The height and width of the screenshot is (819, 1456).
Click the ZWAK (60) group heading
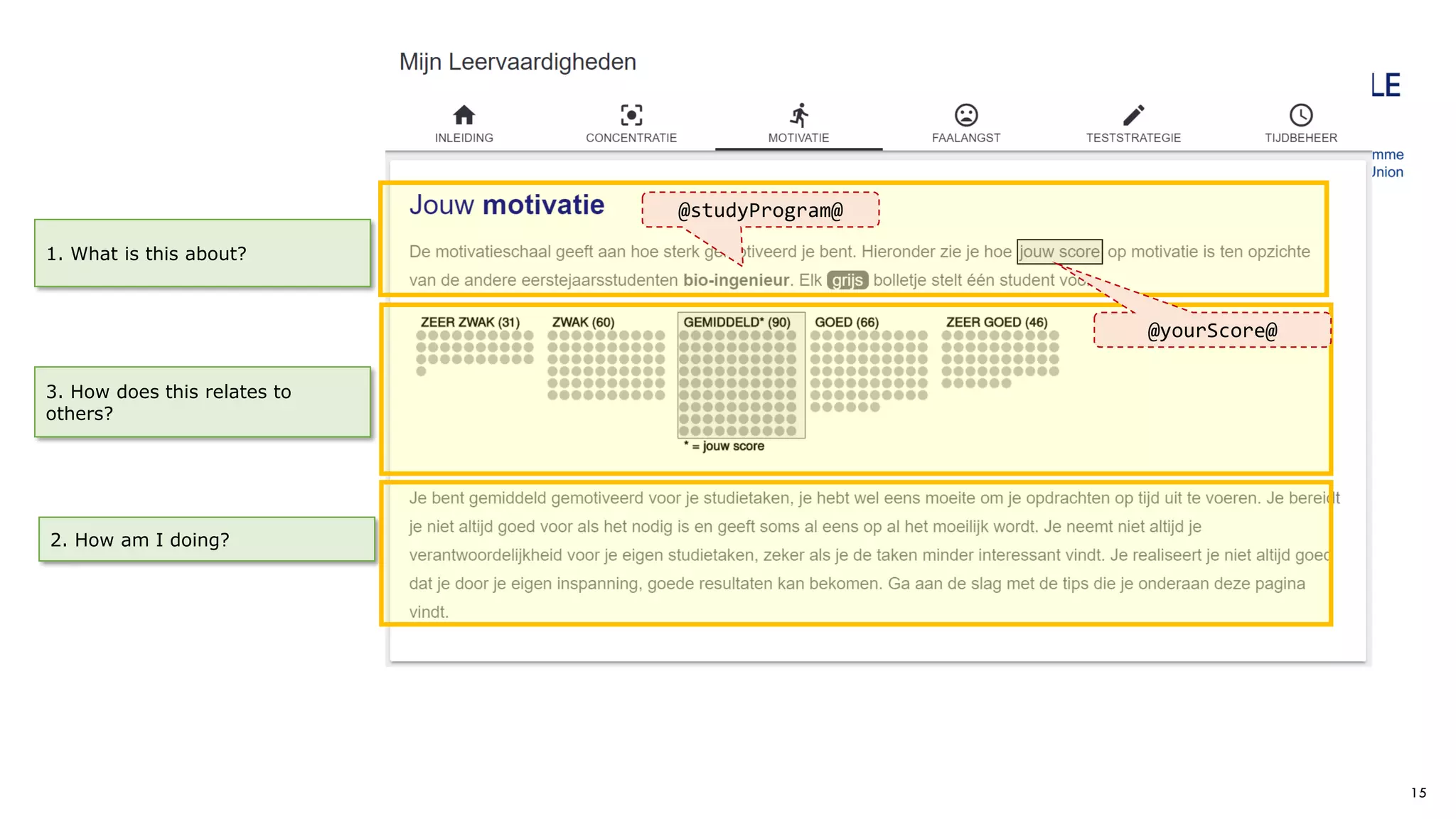click(583, 322)
